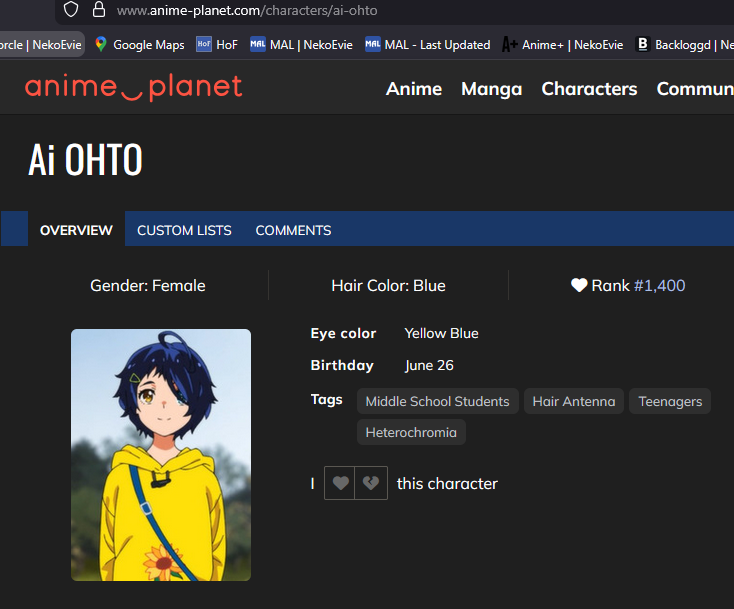
Task: Open the MAL | NekoEvie bookmark
Action: tap(301, 44)
